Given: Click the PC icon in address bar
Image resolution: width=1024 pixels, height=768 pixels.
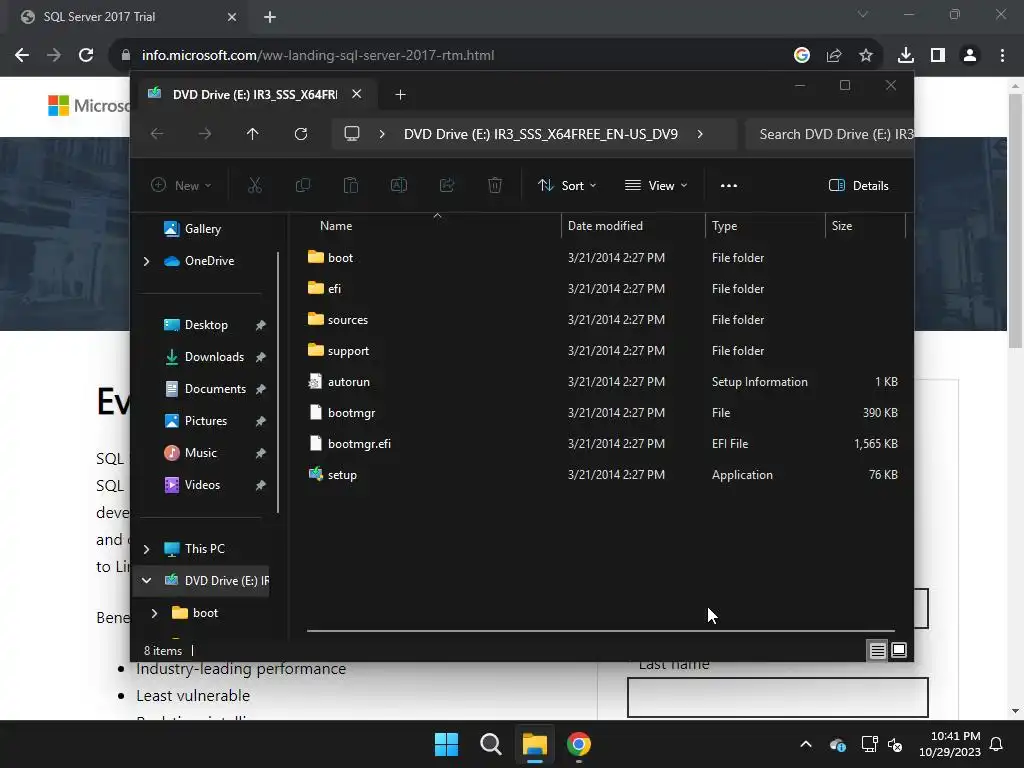Looking at the screenshot, I should 352,134.
